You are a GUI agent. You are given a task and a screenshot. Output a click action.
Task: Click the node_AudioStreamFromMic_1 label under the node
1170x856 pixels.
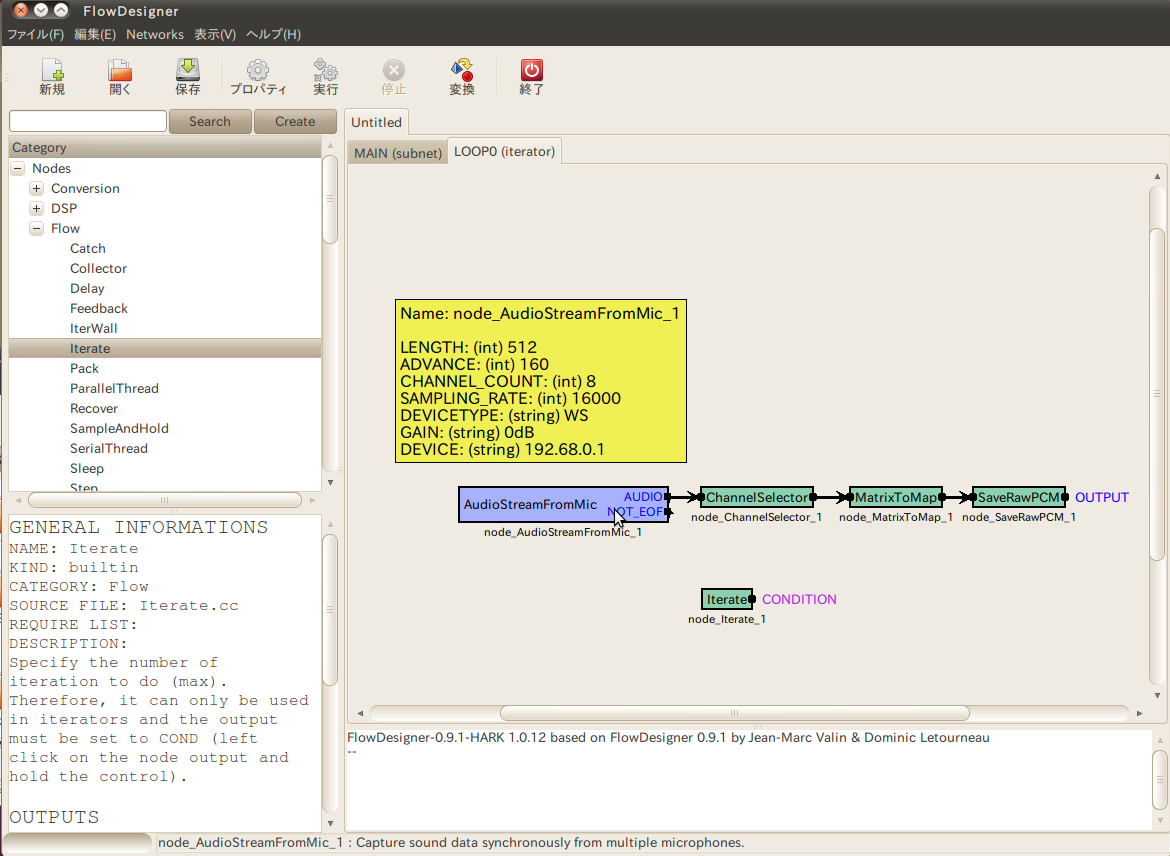coord(563,532)
